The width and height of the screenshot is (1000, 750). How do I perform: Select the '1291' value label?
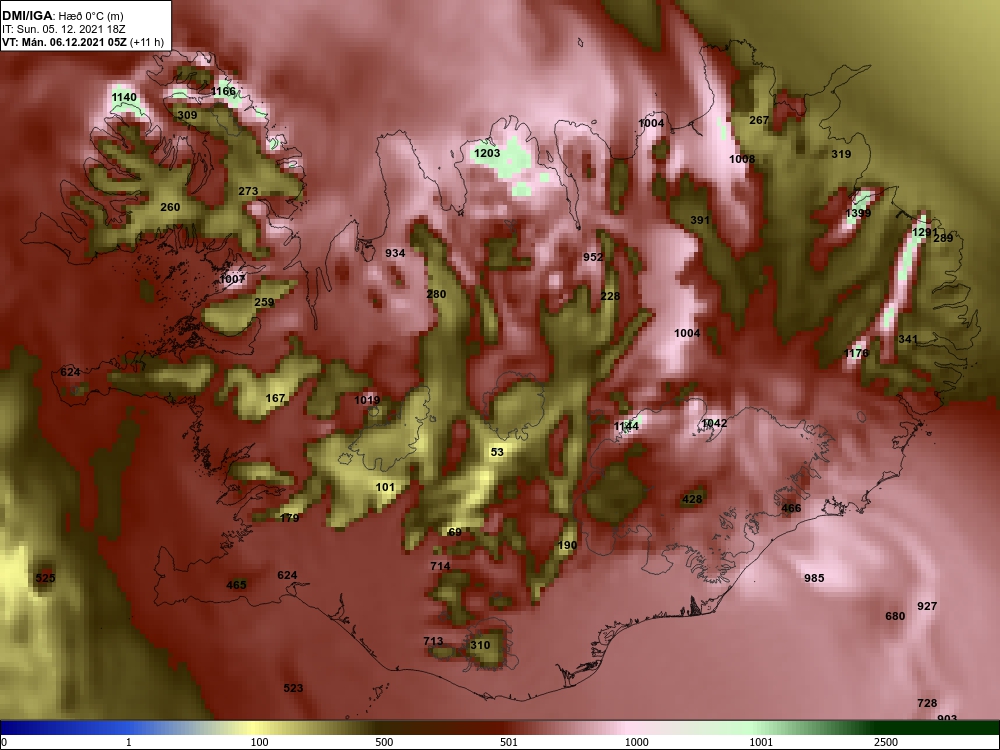[x=925, y=233]
